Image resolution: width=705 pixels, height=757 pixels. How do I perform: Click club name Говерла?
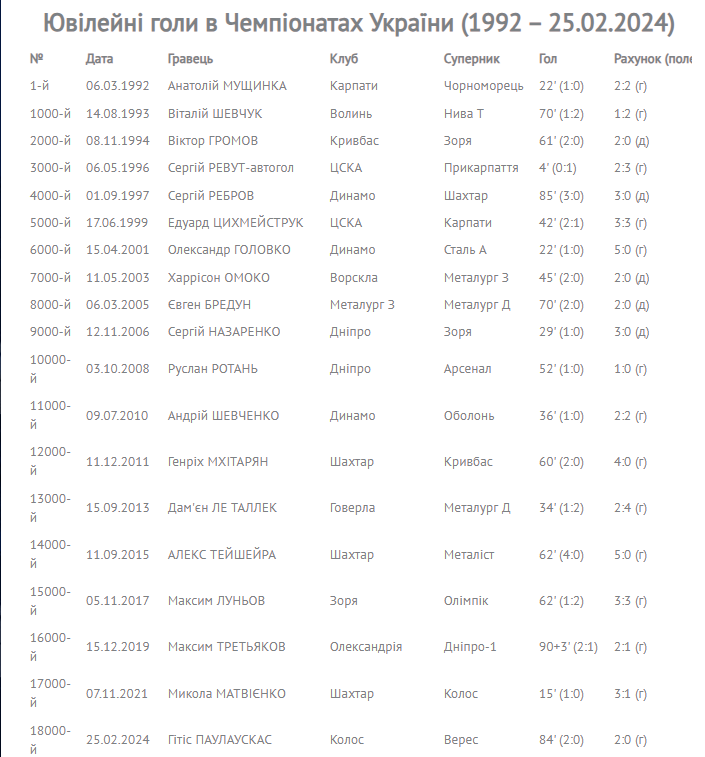pos(352,508)
